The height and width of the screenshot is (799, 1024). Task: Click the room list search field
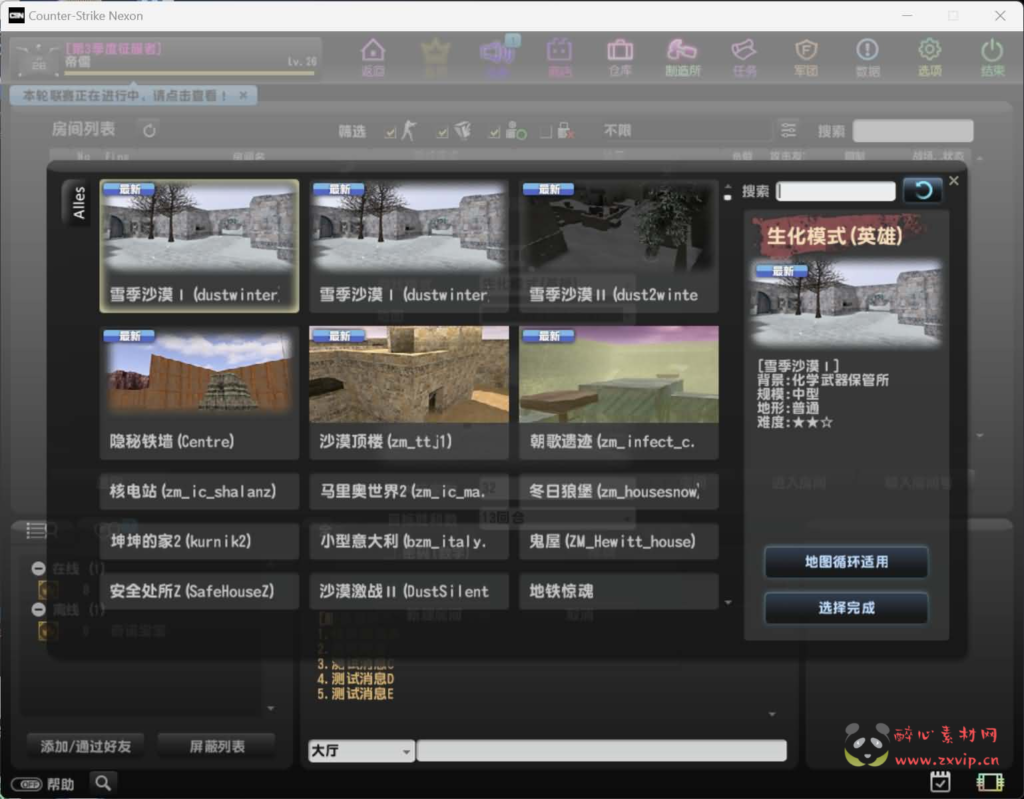click(x=912, y=131)
